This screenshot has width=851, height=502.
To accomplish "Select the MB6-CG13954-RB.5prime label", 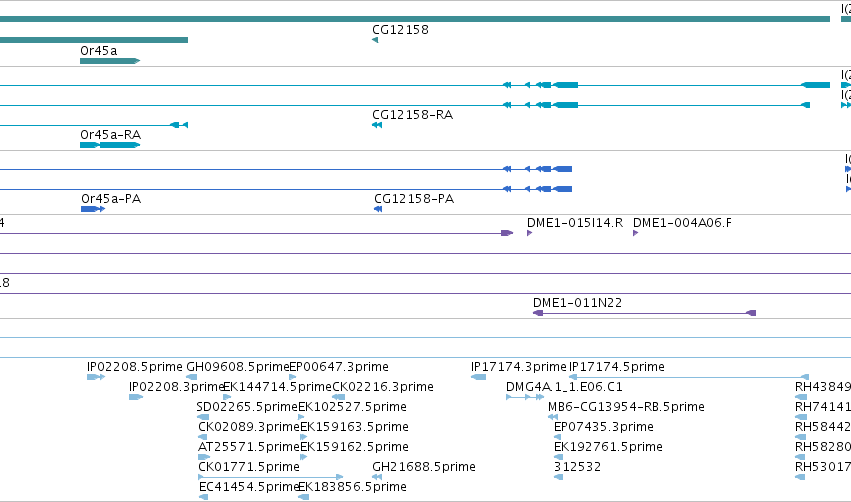I will pos(626,407).
